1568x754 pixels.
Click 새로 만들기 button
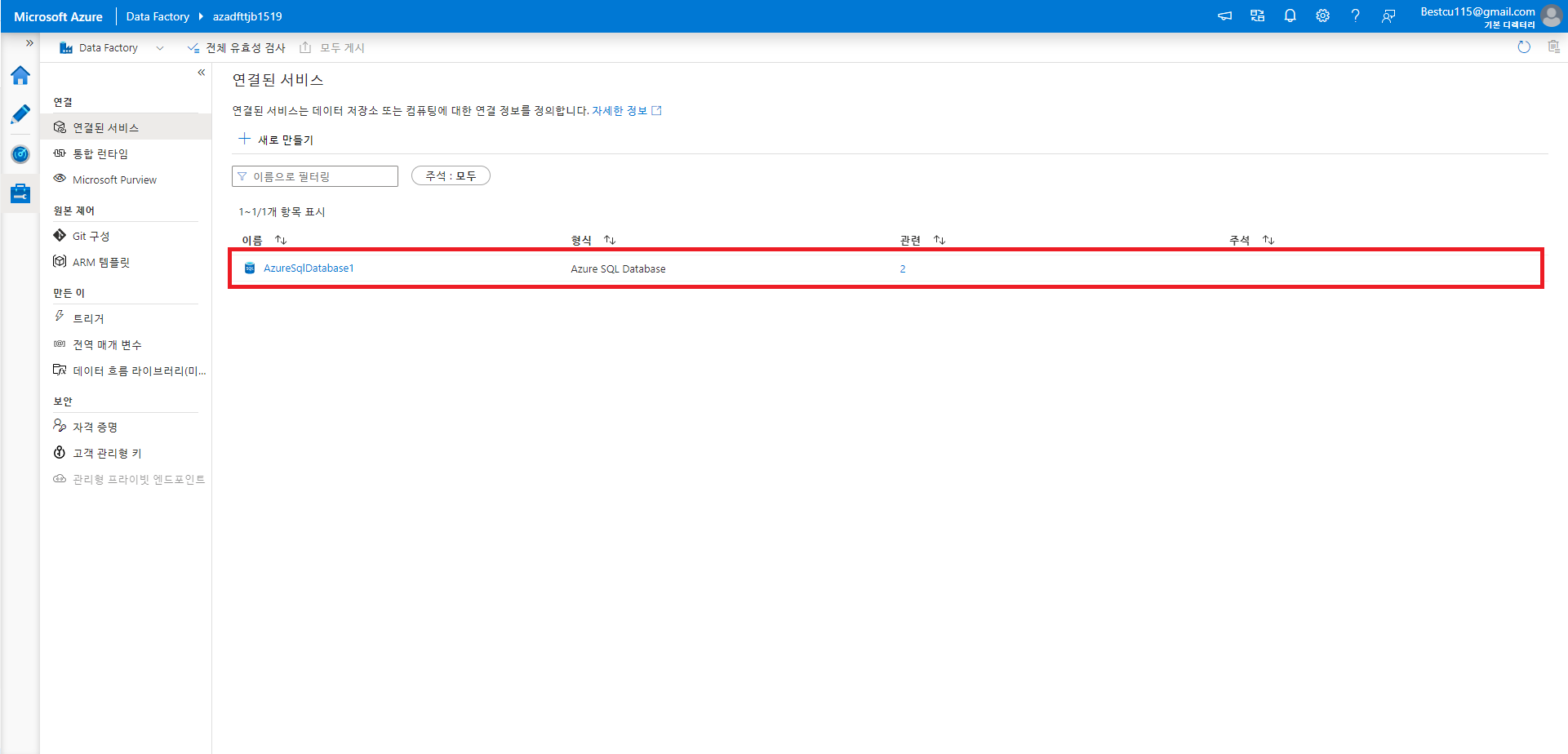click(276, 140)
